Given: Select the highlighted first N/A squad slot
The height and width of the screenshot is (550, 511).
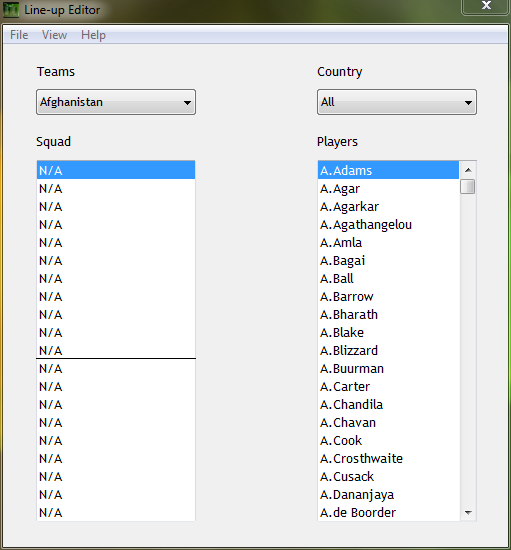Looking at the screenshot, I should (116, 170).
